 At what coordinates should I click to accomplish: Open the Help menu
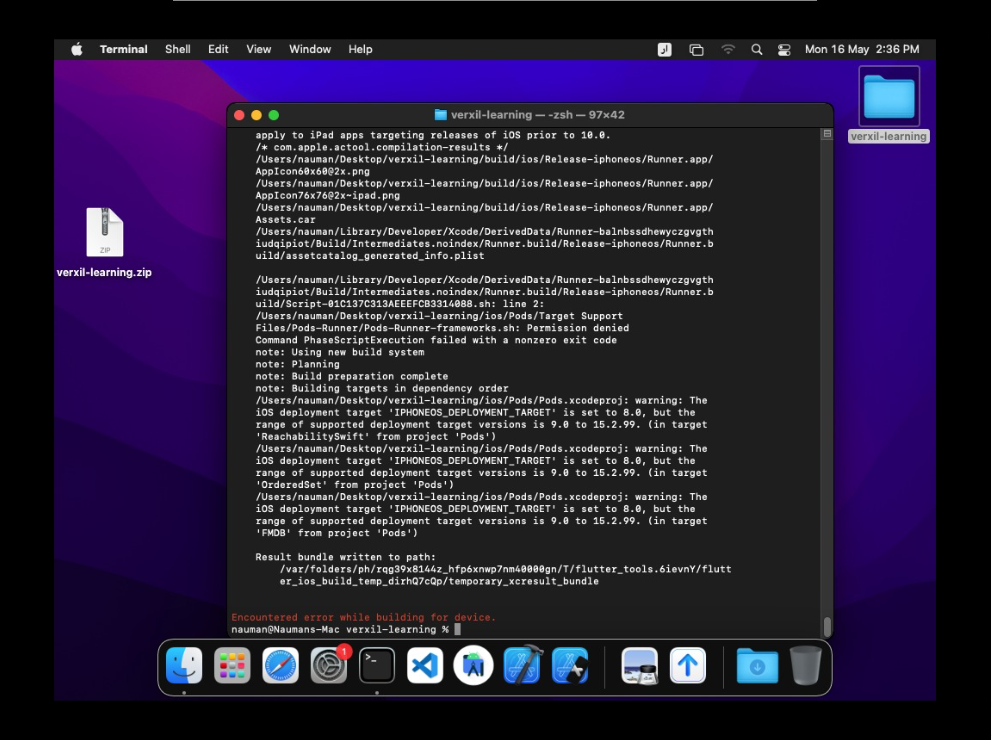coord(360,49)
